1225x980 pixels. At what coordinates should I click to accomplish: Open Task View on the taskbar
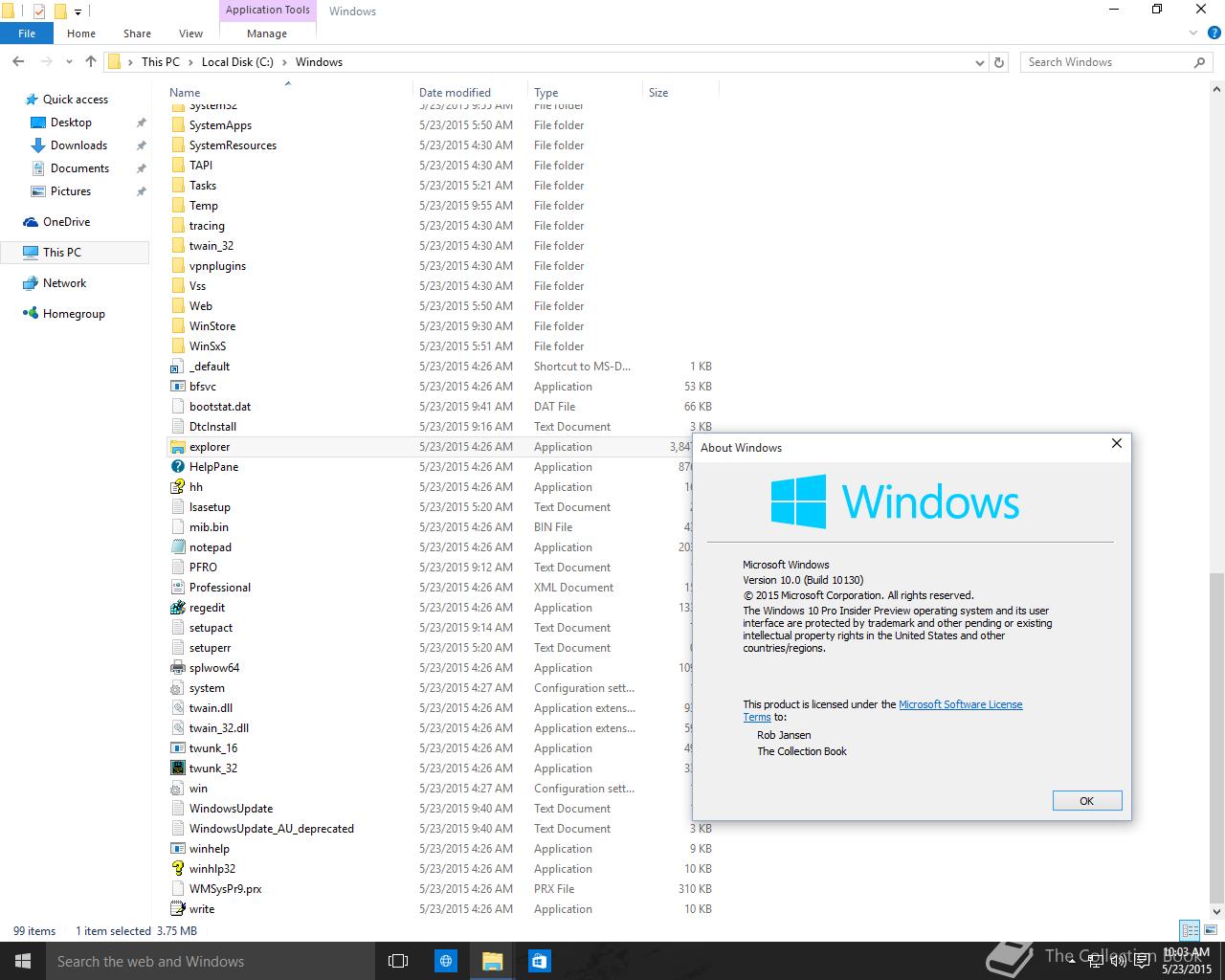(398, 961)
